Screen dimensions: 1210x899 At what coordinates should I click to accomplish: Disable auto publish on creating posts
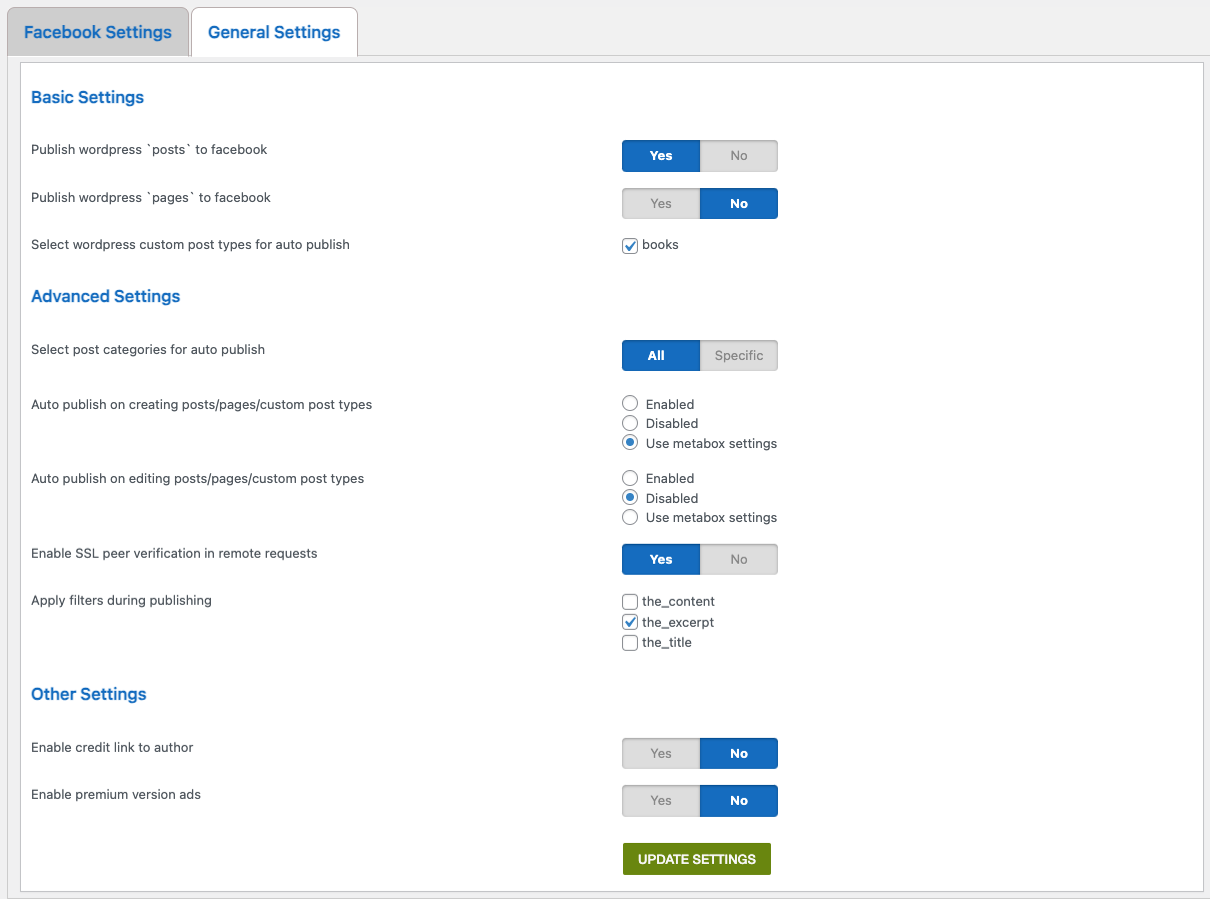pyautogui.click(x=630, y=423)
